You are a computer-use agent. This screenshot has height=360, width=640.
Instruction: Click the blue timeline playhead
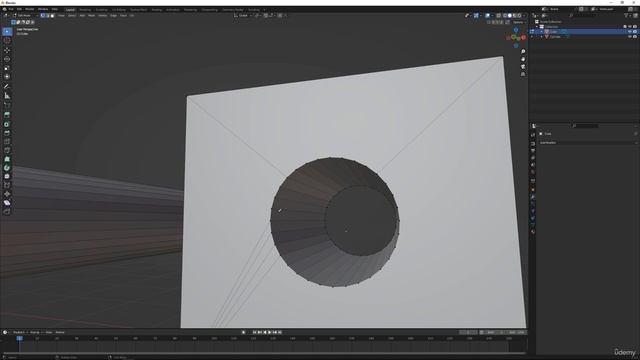click(x=19, y=338)
